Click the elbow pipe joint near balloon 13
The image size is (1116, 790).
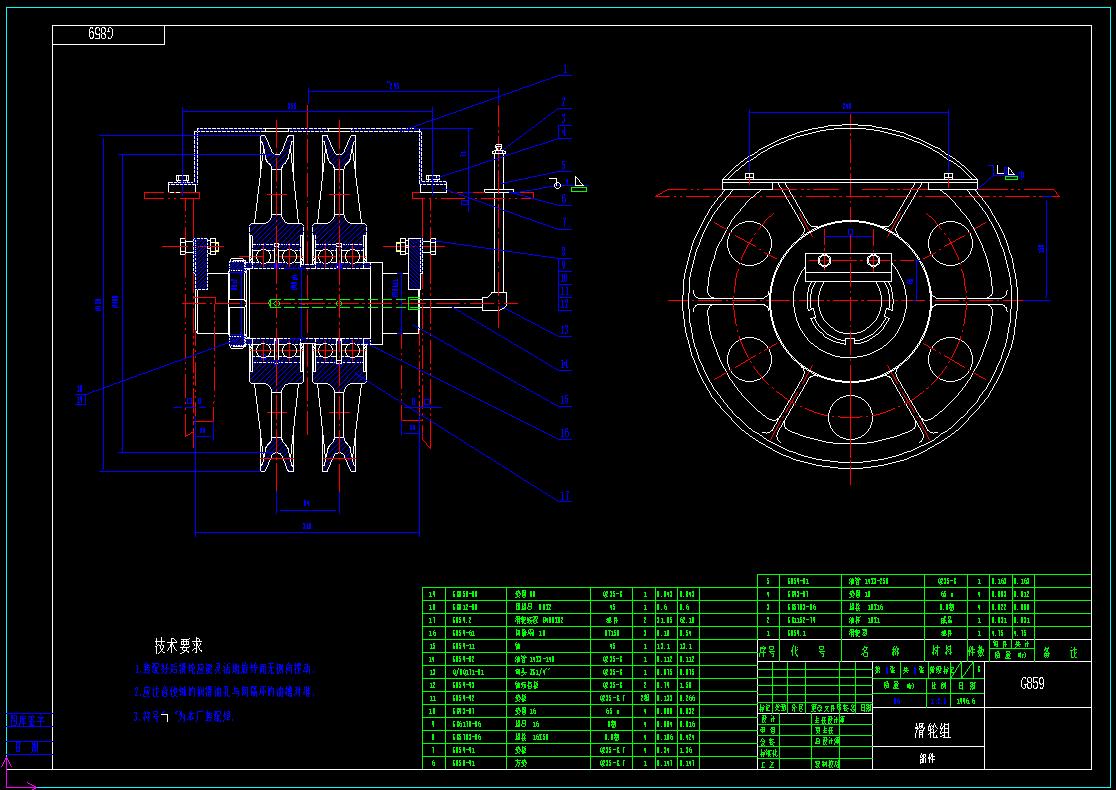[x=497, y=302]
